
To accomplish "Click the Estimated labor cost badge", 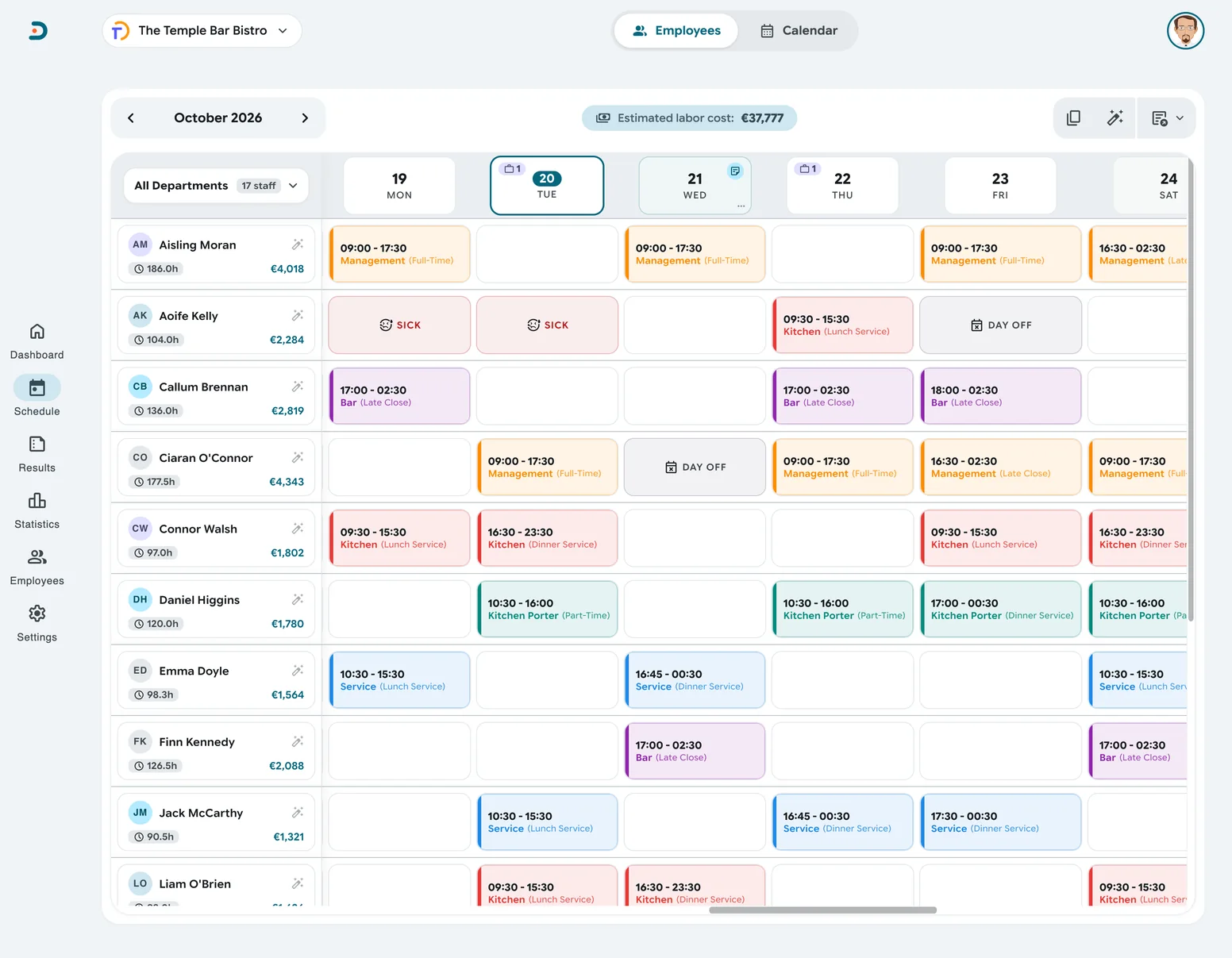I will tap(689, 118).
